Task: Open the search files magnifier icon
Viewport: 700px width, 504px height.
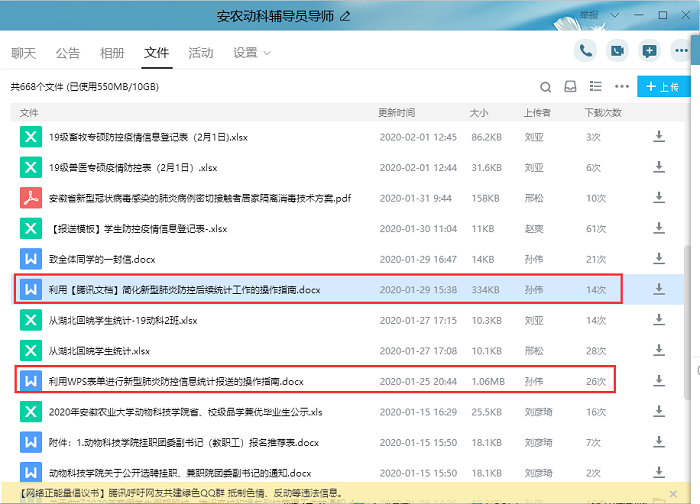Action: coord(545,87)
